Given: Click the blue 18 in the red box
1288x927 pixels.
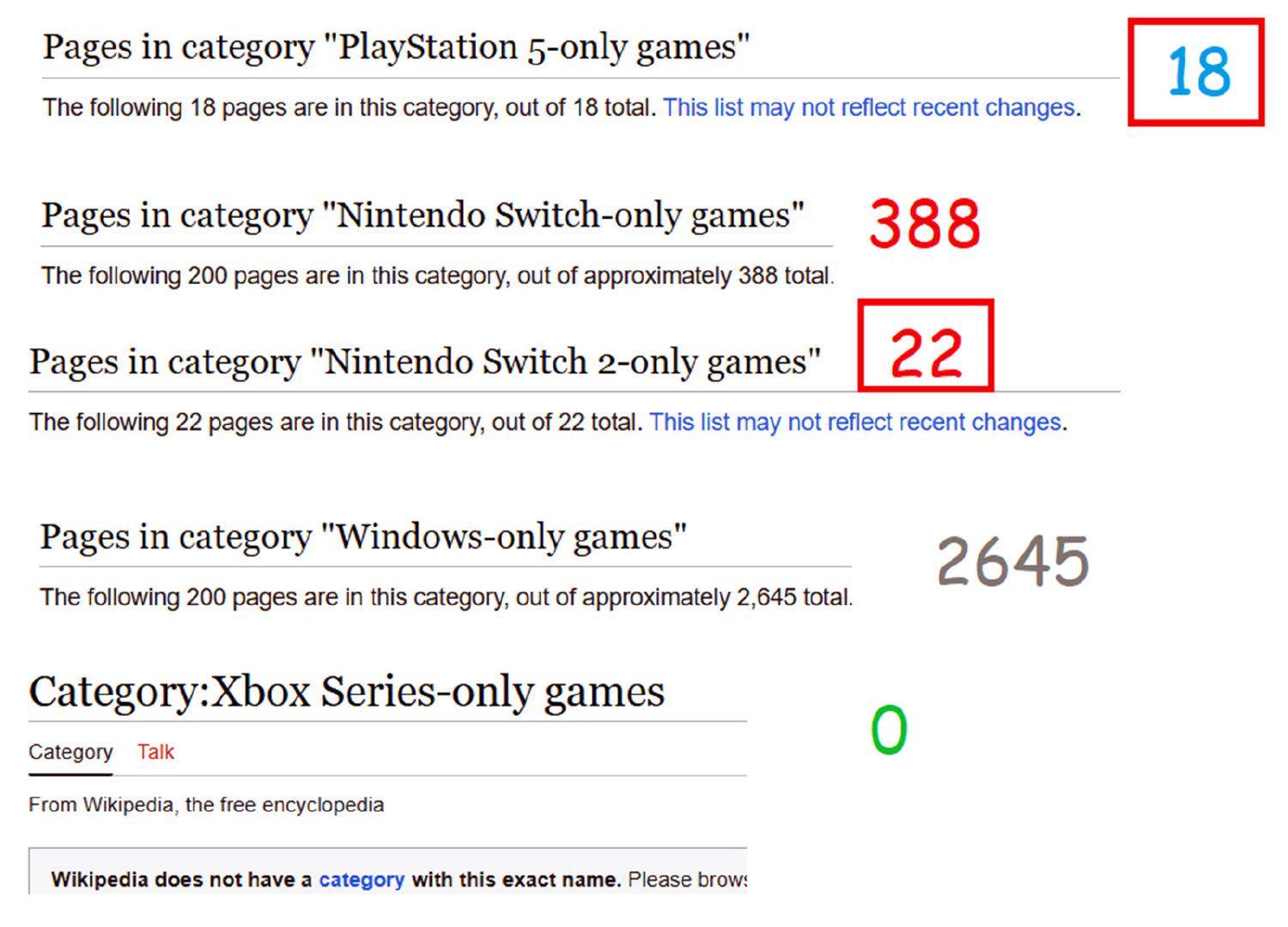Looking at the screenshot, I should [x=1198, y=72].
